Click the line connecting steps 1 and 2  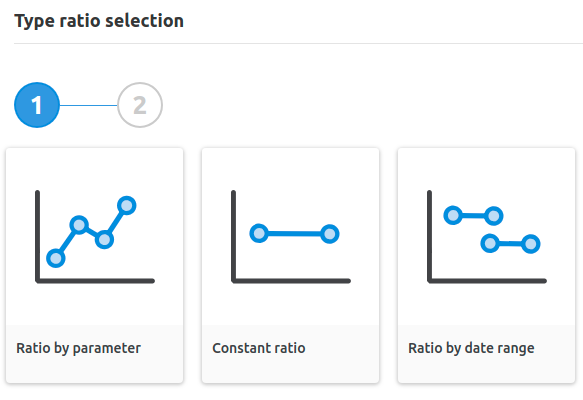[x=88, y=105]
